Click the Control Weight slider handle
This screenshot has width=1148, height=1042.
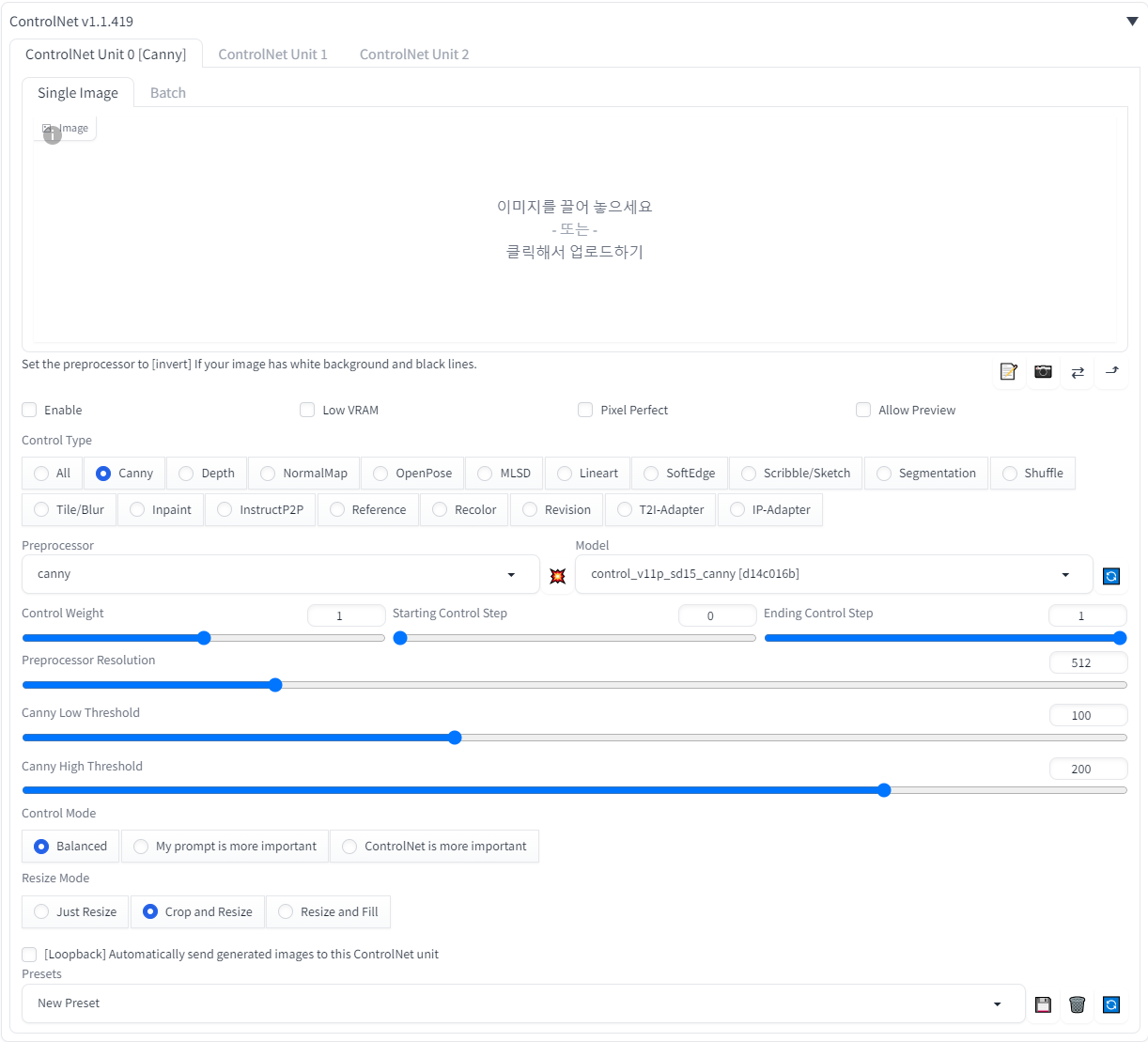coord(204,638)
